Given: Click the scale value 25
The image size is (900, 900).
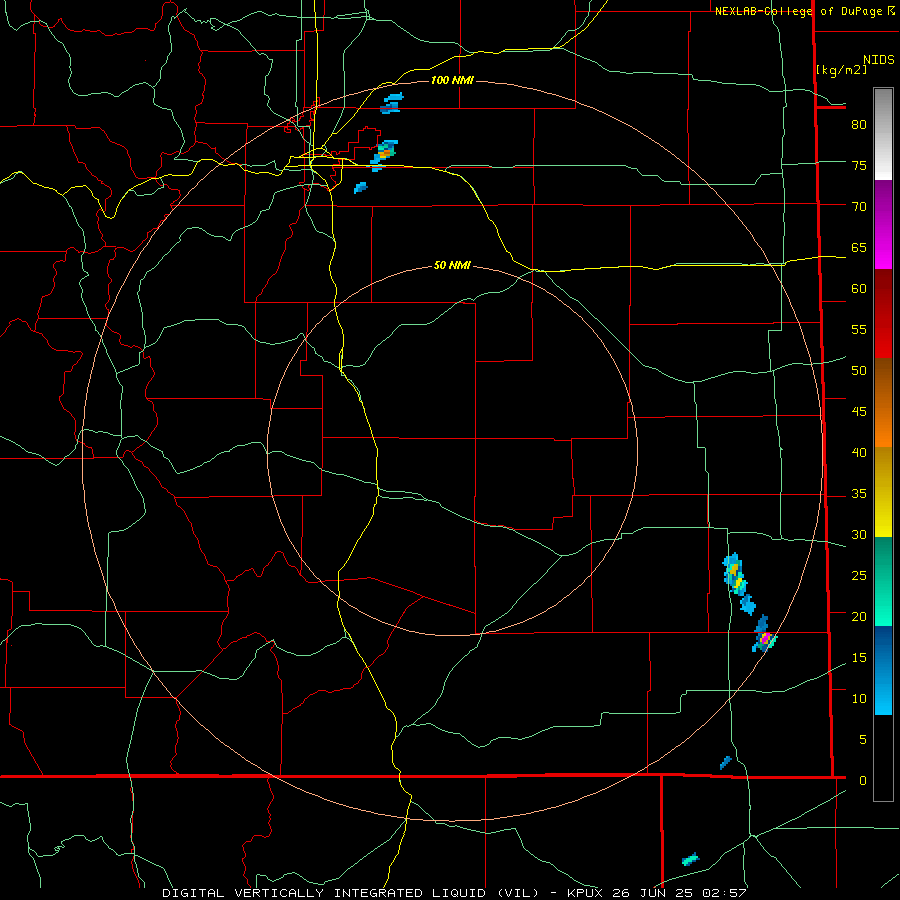Looking at the screenshot, I should point(859,576).
